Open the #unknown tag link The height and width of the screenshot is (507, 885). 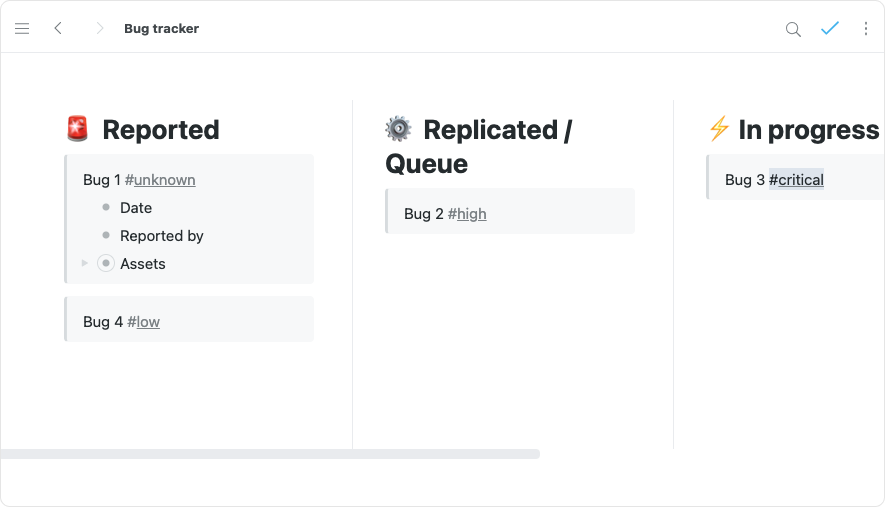pos(160,180)
